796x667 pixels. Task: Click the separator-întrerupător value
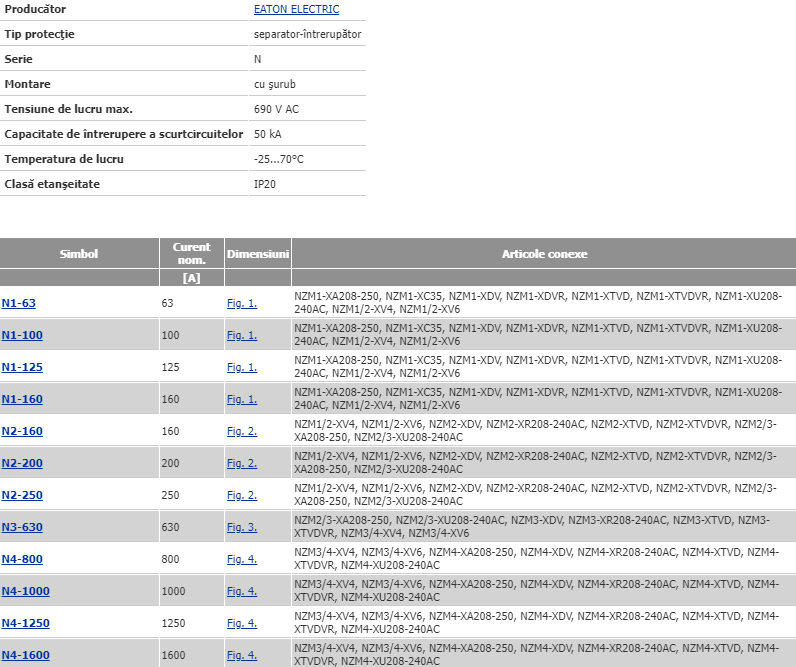click(x=308, y=34)
